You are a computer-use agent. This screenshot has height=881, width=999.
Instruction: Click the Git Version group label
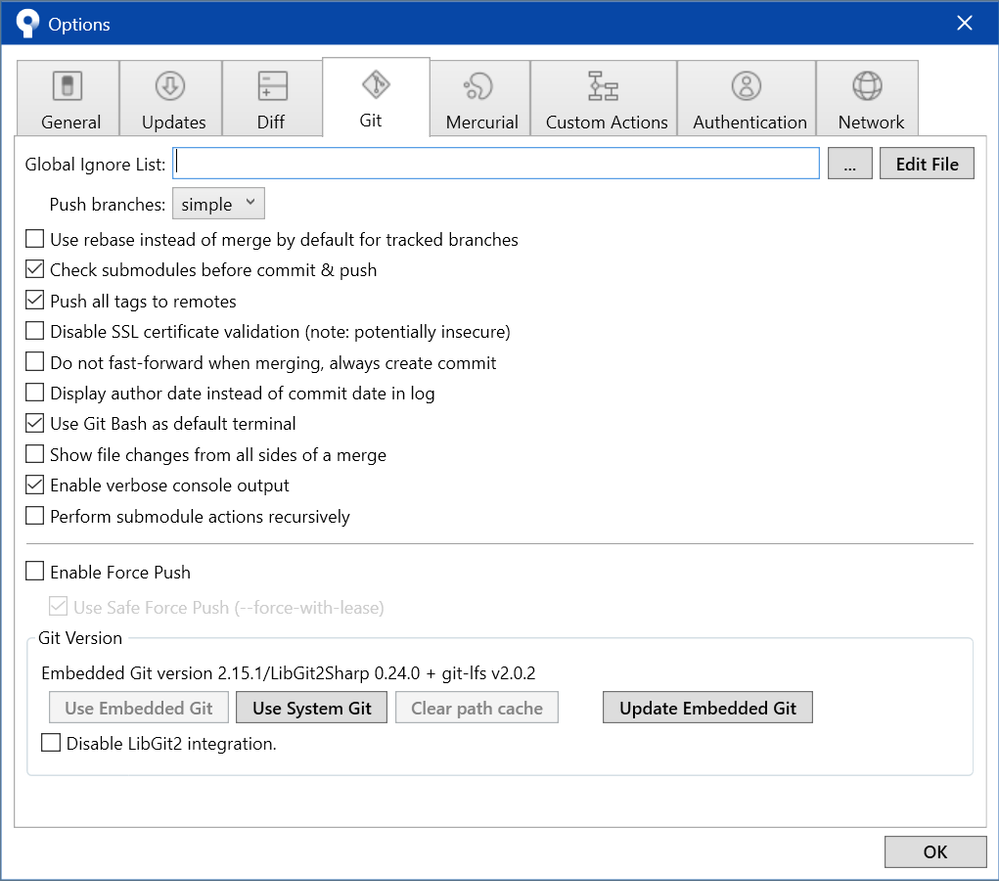(x=80, y=638)
